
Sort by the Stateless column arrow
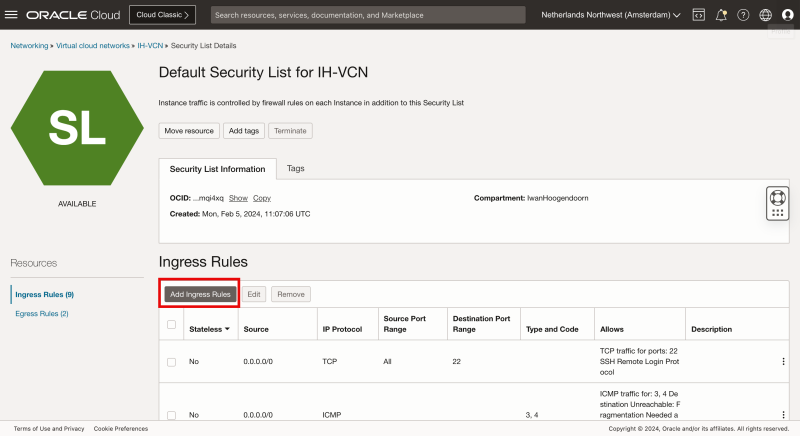coord(227,329)
